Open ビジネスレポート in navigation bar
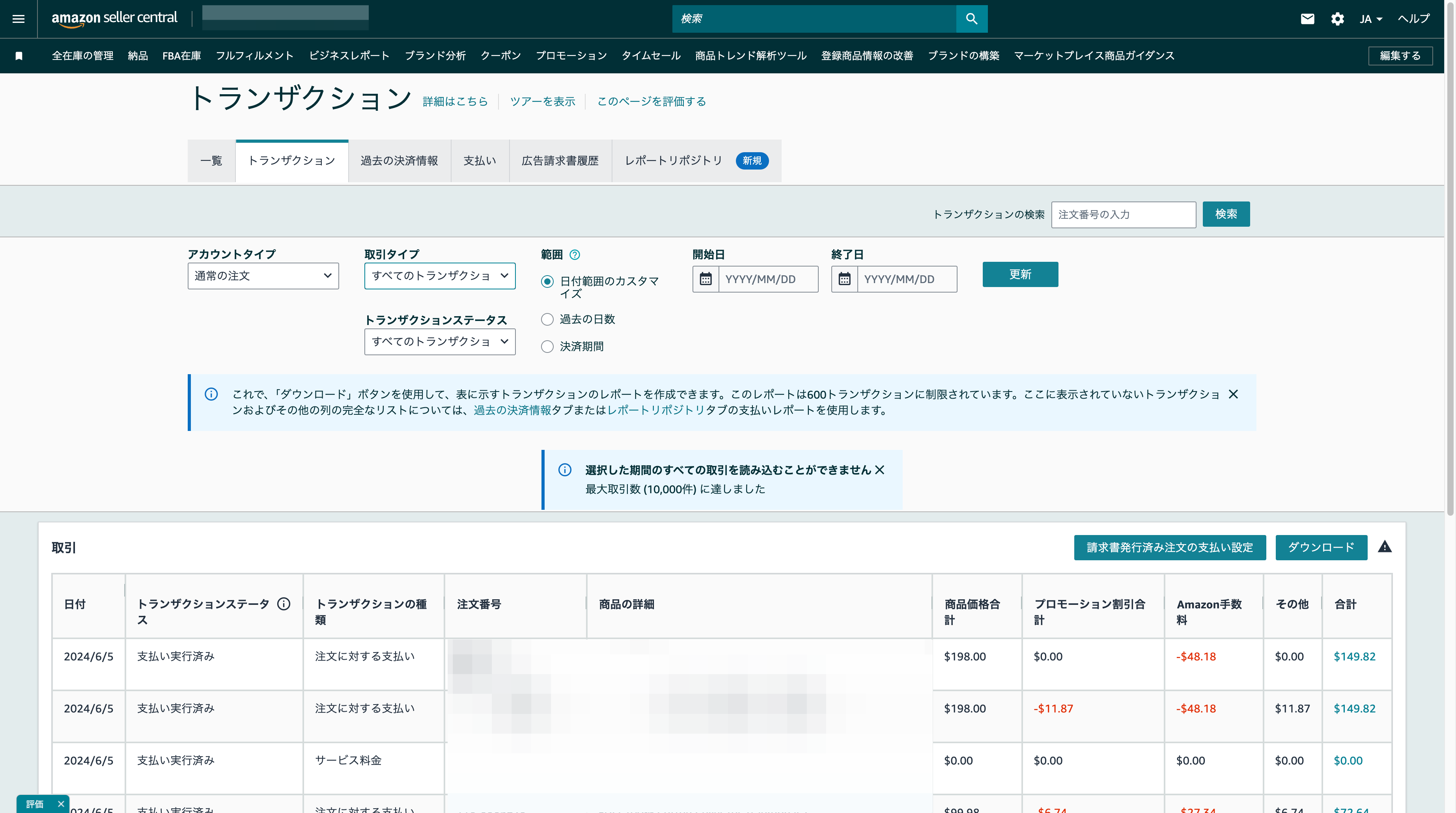 point(349,56)
